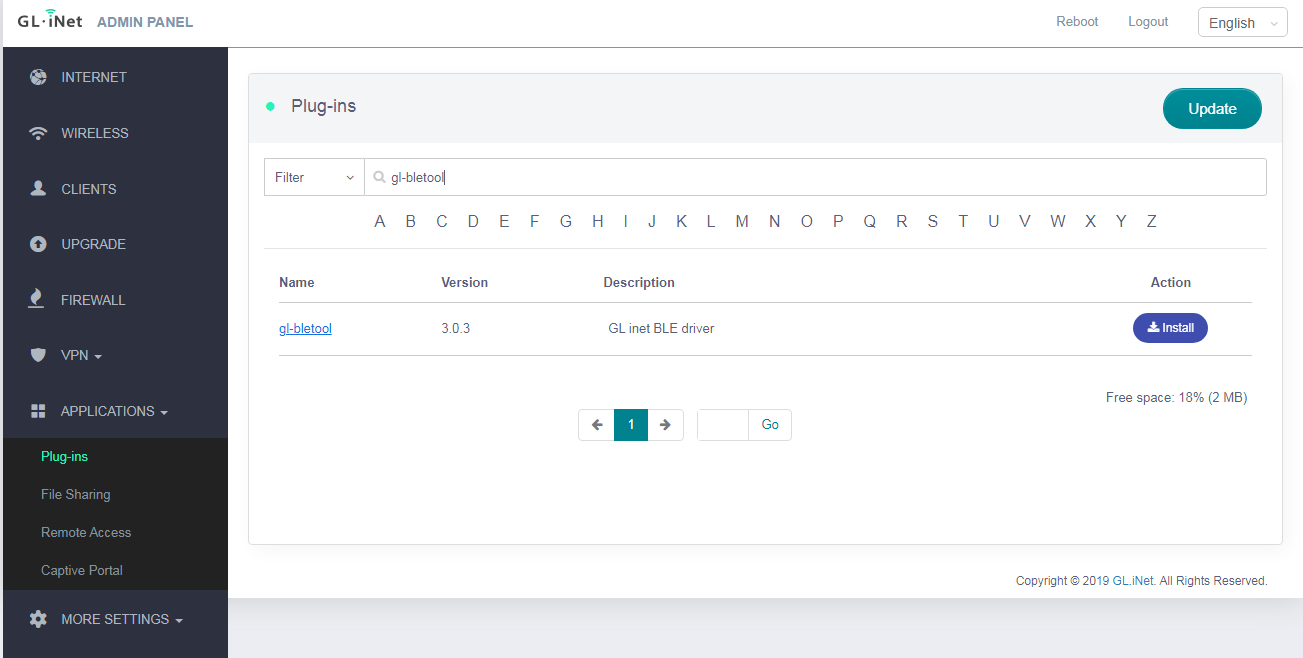Screen dimensions: 1303x658
Task: Filter plug-ins by letter B
Action: point(411,221)
